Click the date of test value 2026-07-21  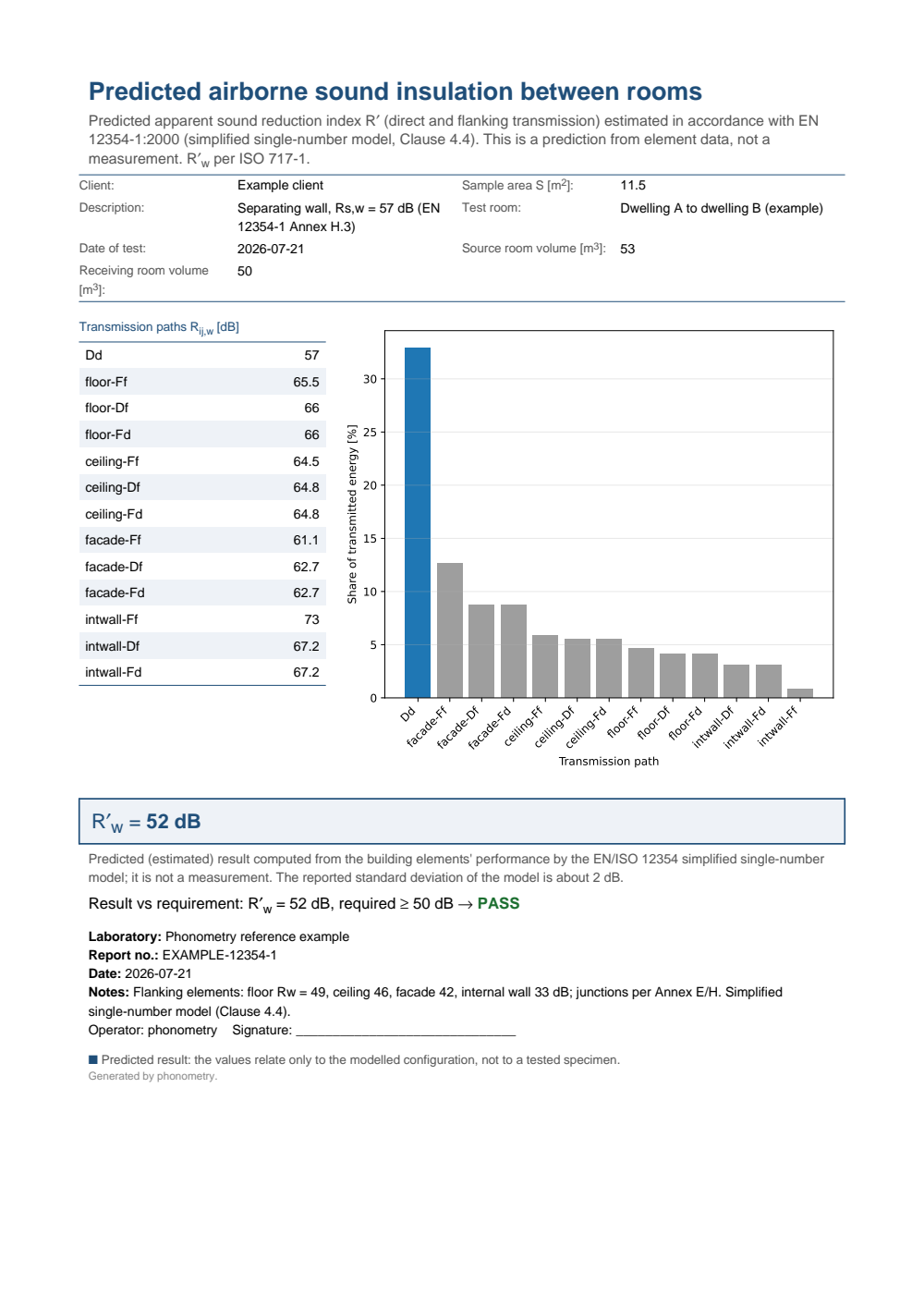click(271, 249)
